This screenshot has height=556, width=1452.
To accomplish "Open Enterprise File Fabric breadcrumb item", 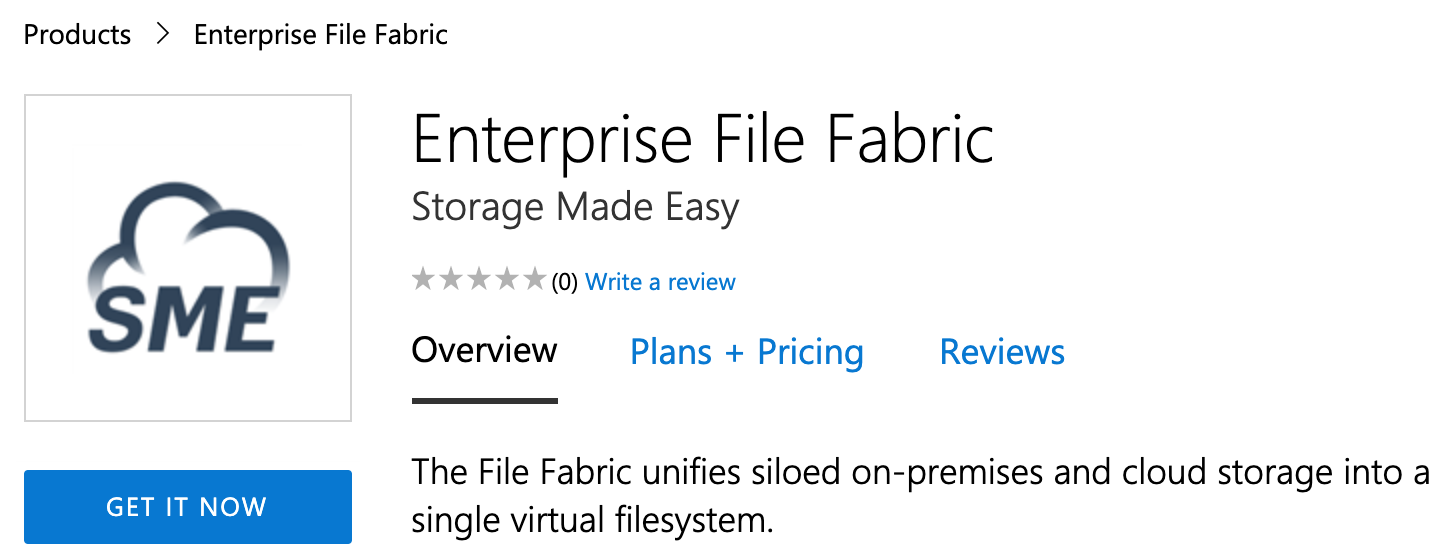I will point(321,35).
